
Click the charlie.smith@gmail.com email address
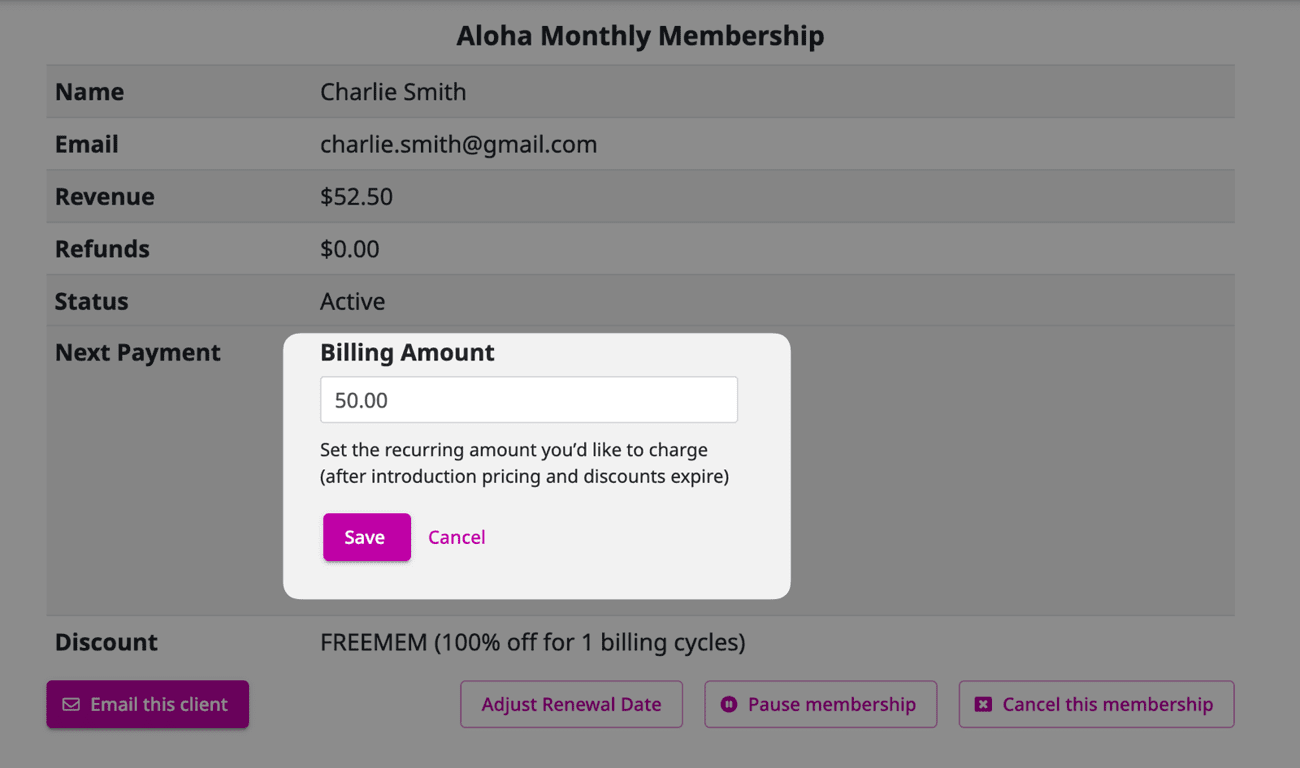458,144
